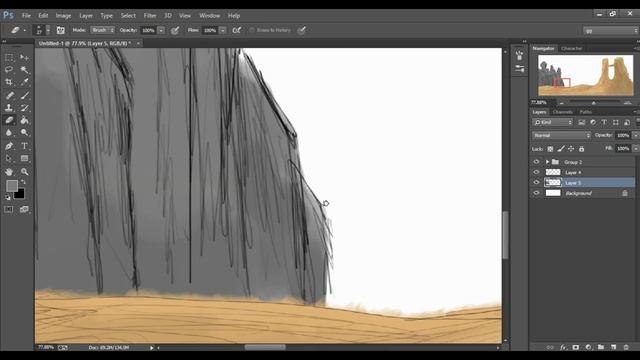Viewport: 640px width, 360px height.
Task: Select the Dodge tool
Action: [24, 133]
